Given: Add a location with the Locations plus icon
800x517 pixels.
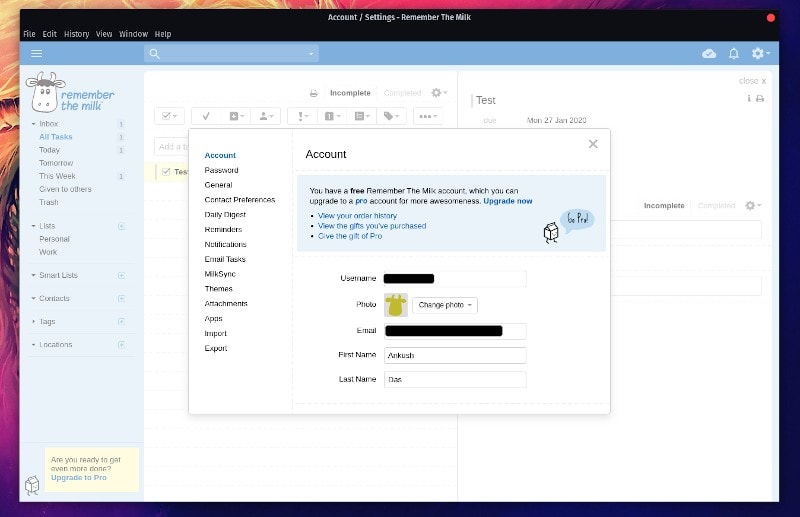Looking at the screenshot, I should click(121, 344).
